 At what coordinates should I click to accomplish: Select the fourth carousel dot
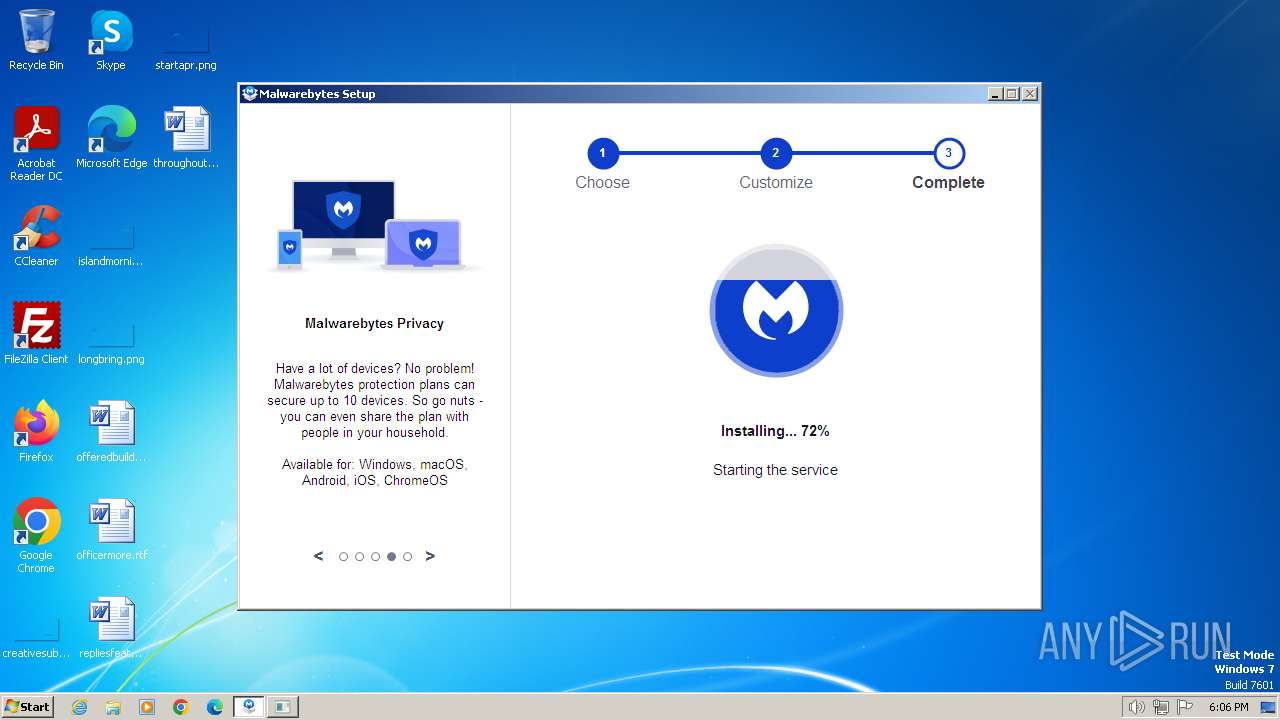(x=391, y=557)
